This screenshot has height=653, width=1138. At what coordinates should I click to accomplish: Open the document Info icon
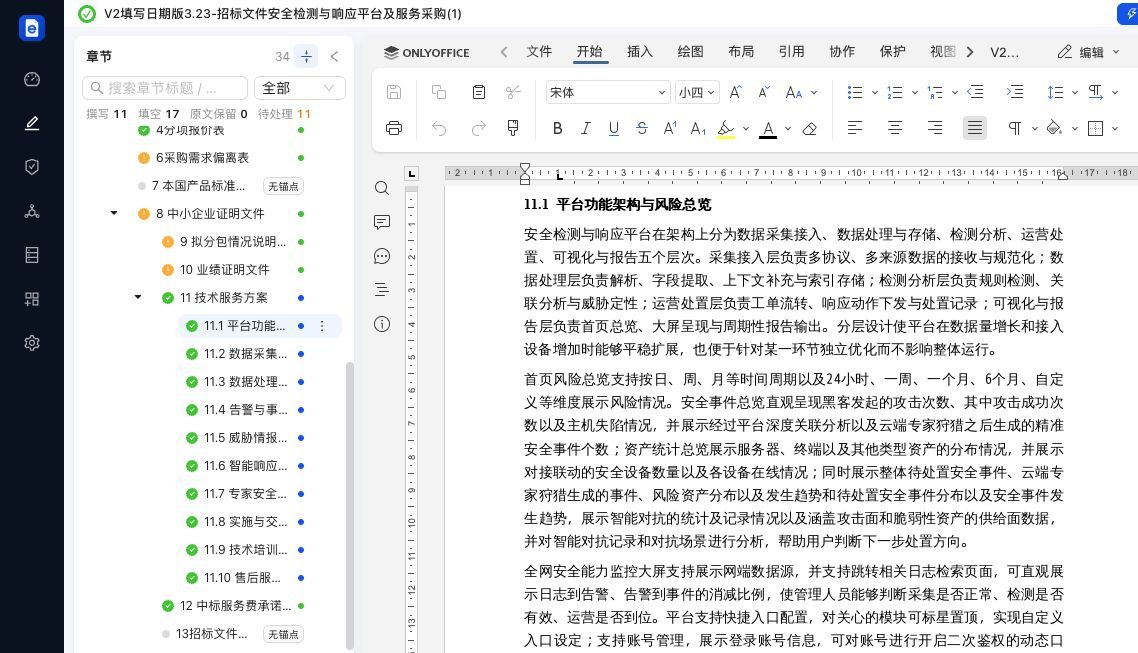tap(382, 324)
